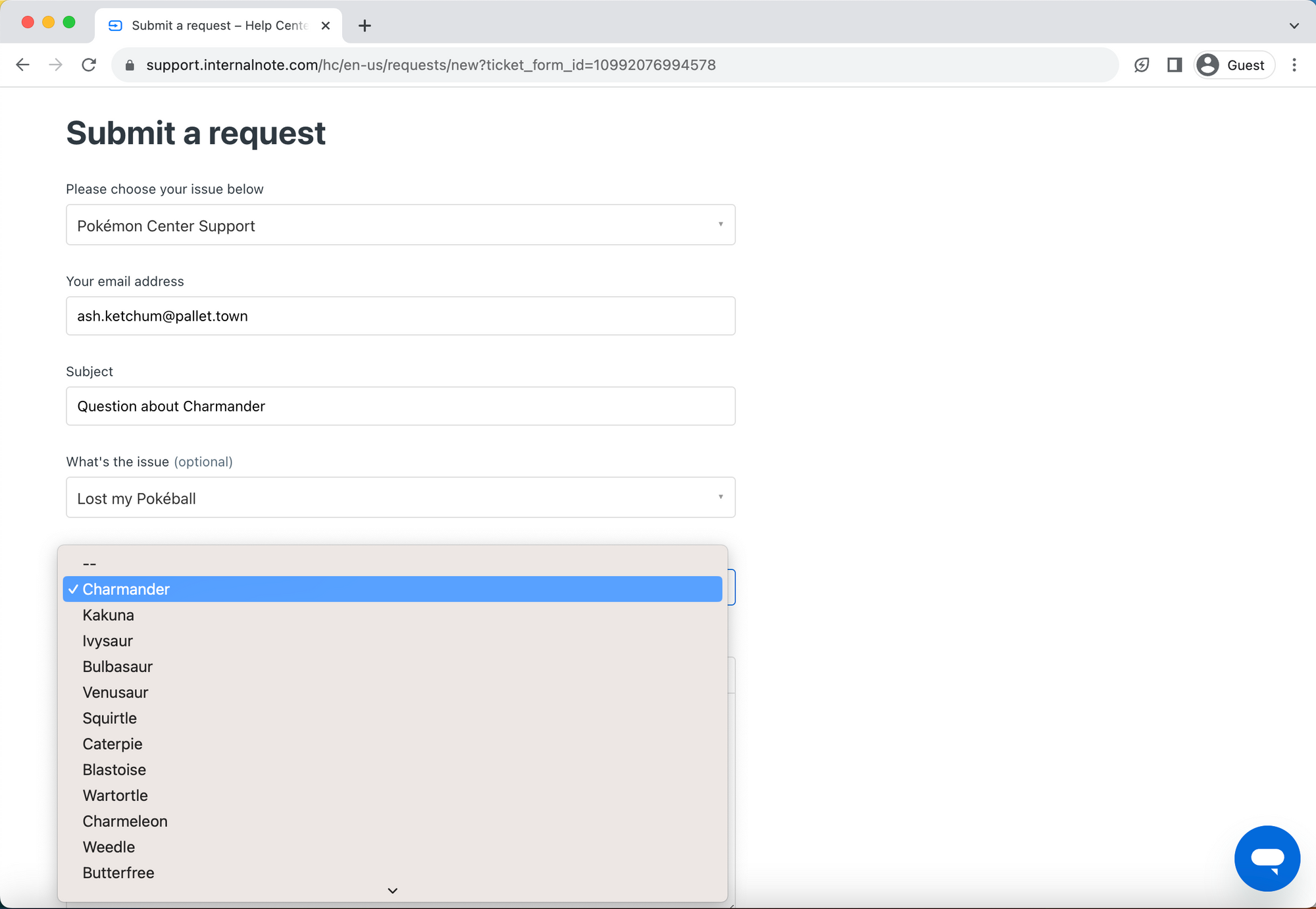Open the Pokémon Center Support dropdown
1316x909 pixels.
click(x=400, y=225)
